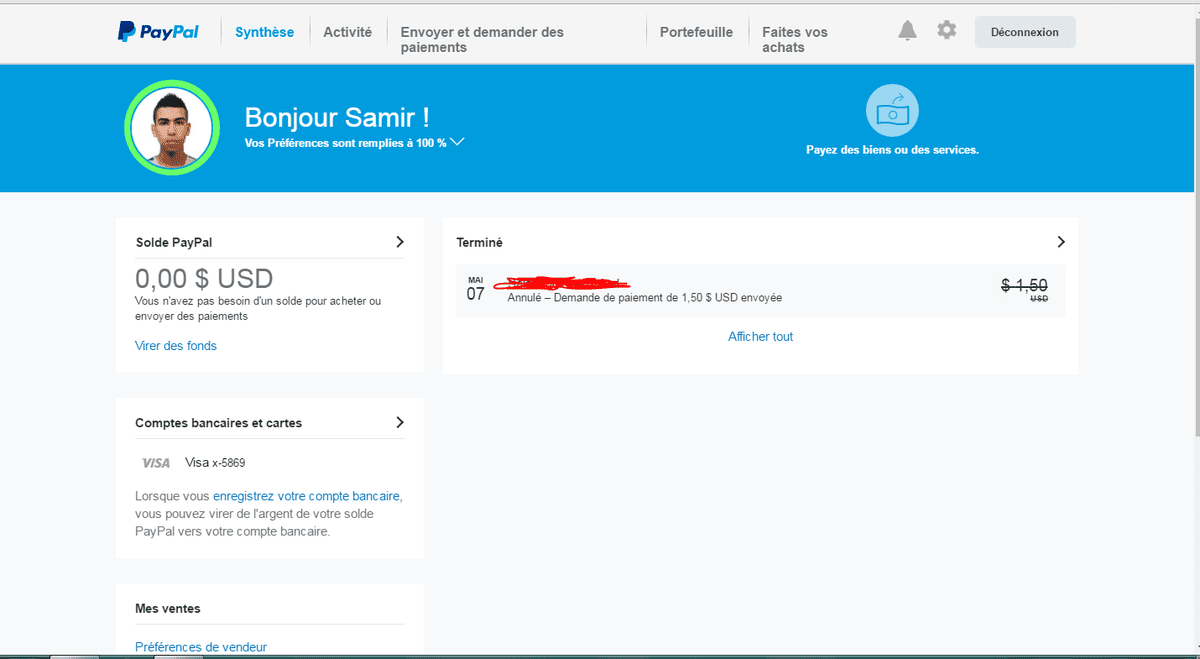Open the cancelled May 07 transaction
Image resolution: width=1200 pixels, height=659 pixels.
(x=761, y=291)
